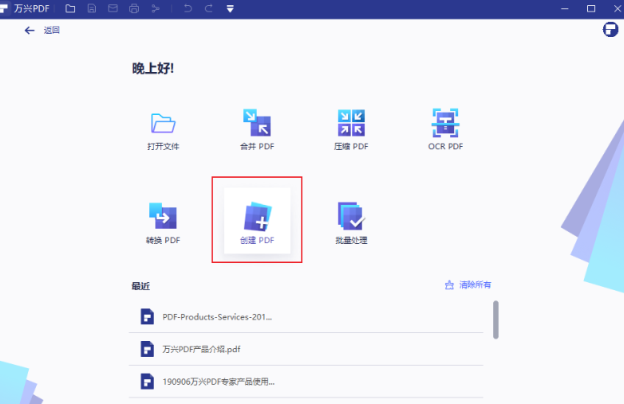This screenshot has width=624, height=404.
Task: Open the 打开文件 folder icon
Action: coord(163,123)
